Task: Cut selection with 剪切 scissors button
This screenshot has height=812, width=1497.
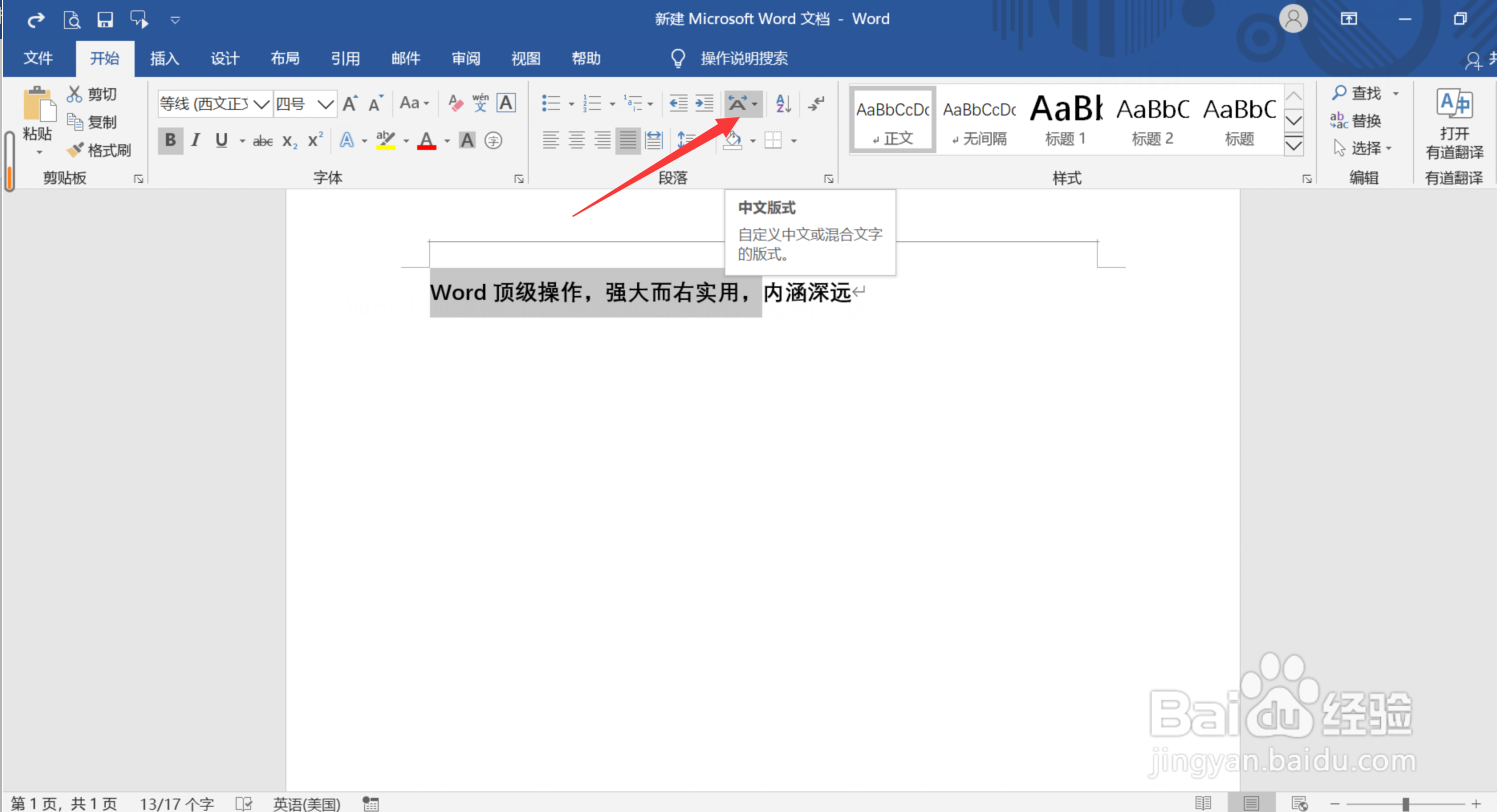Action: pyautogui.click(x=92, y=94)
